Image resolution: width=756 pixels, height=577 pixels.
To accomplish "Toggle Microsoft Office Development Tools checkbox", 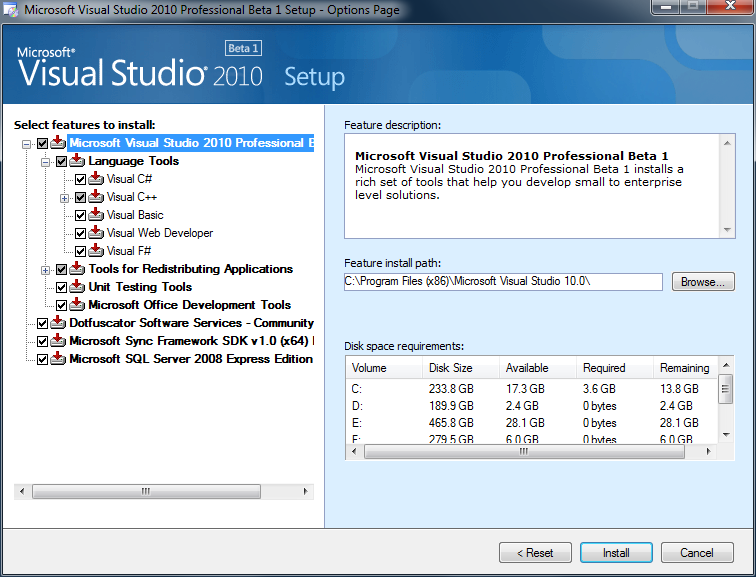I will [x=61, y=306].
